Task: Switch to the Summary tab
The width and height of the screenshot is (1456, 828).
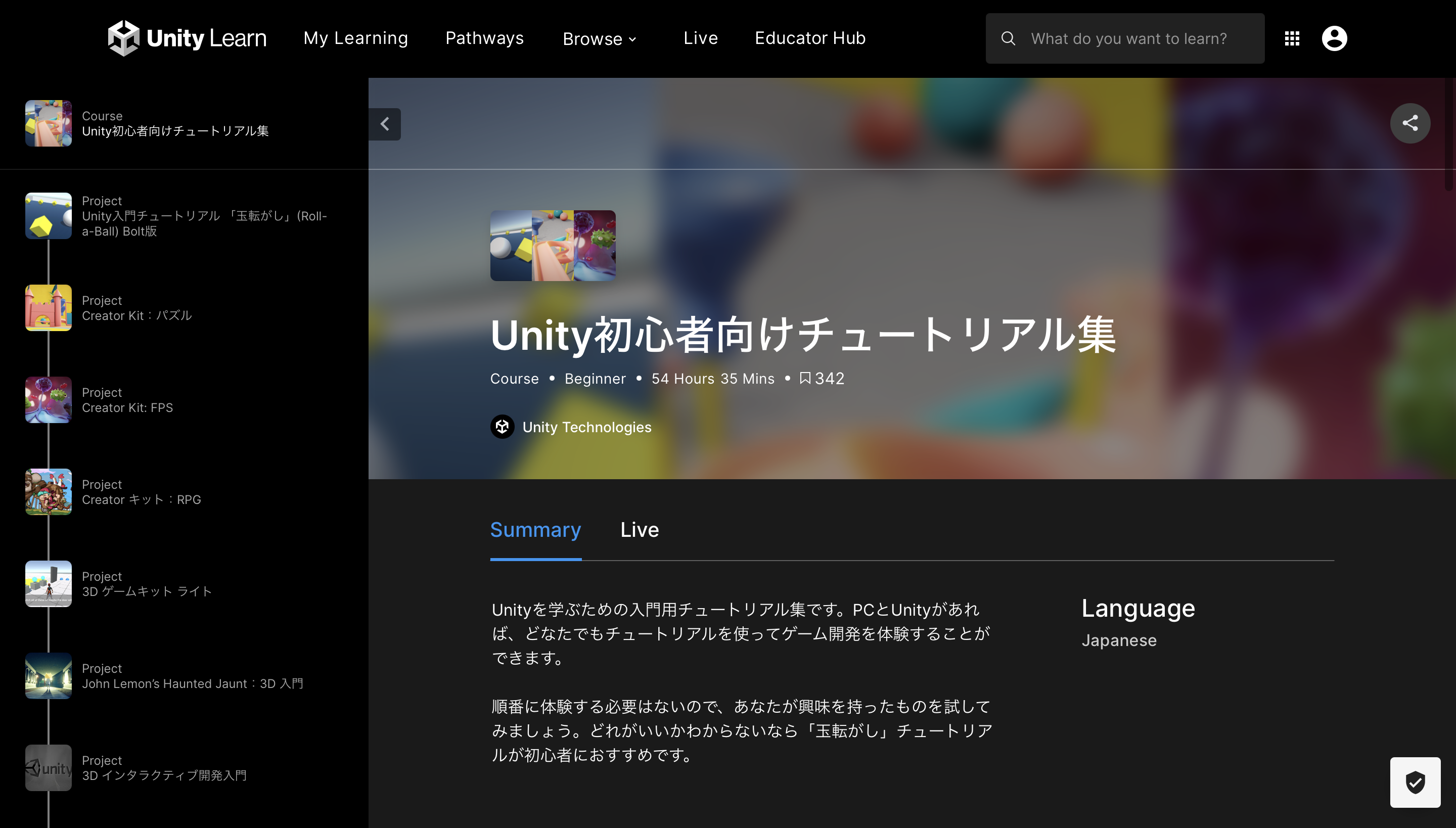Action: [x=536, y=530]
